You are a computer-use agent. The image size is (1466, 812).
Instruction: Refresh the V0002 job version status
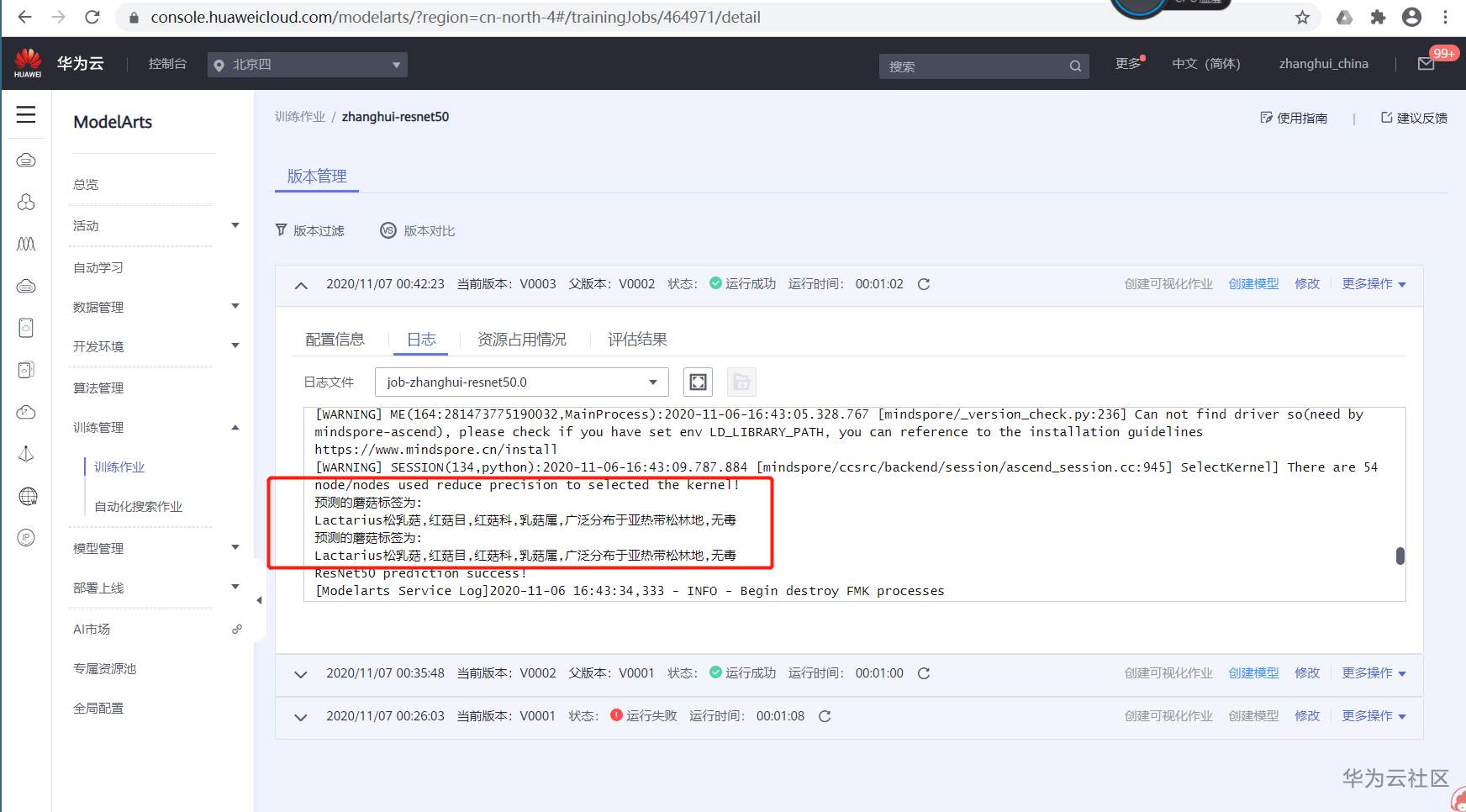click(x=924, y=673)
